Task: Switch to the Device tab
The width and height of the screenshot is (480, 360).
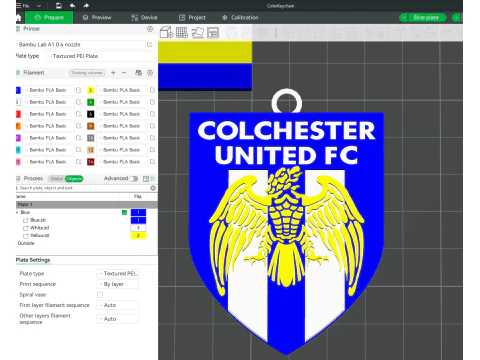Action: (x=144, y=18)
